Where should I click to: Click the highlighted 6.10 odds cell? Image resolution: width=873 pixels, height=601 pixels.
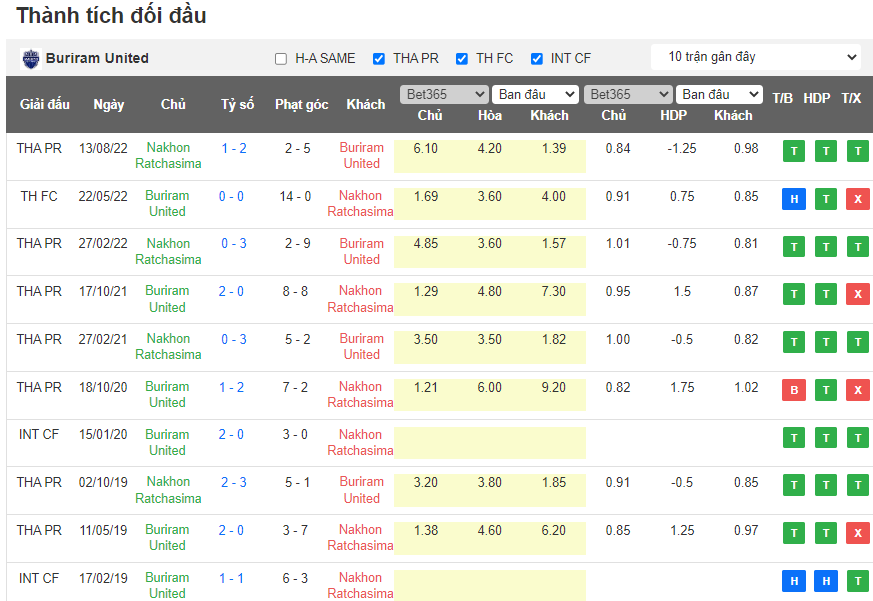(x=425, y=148)
